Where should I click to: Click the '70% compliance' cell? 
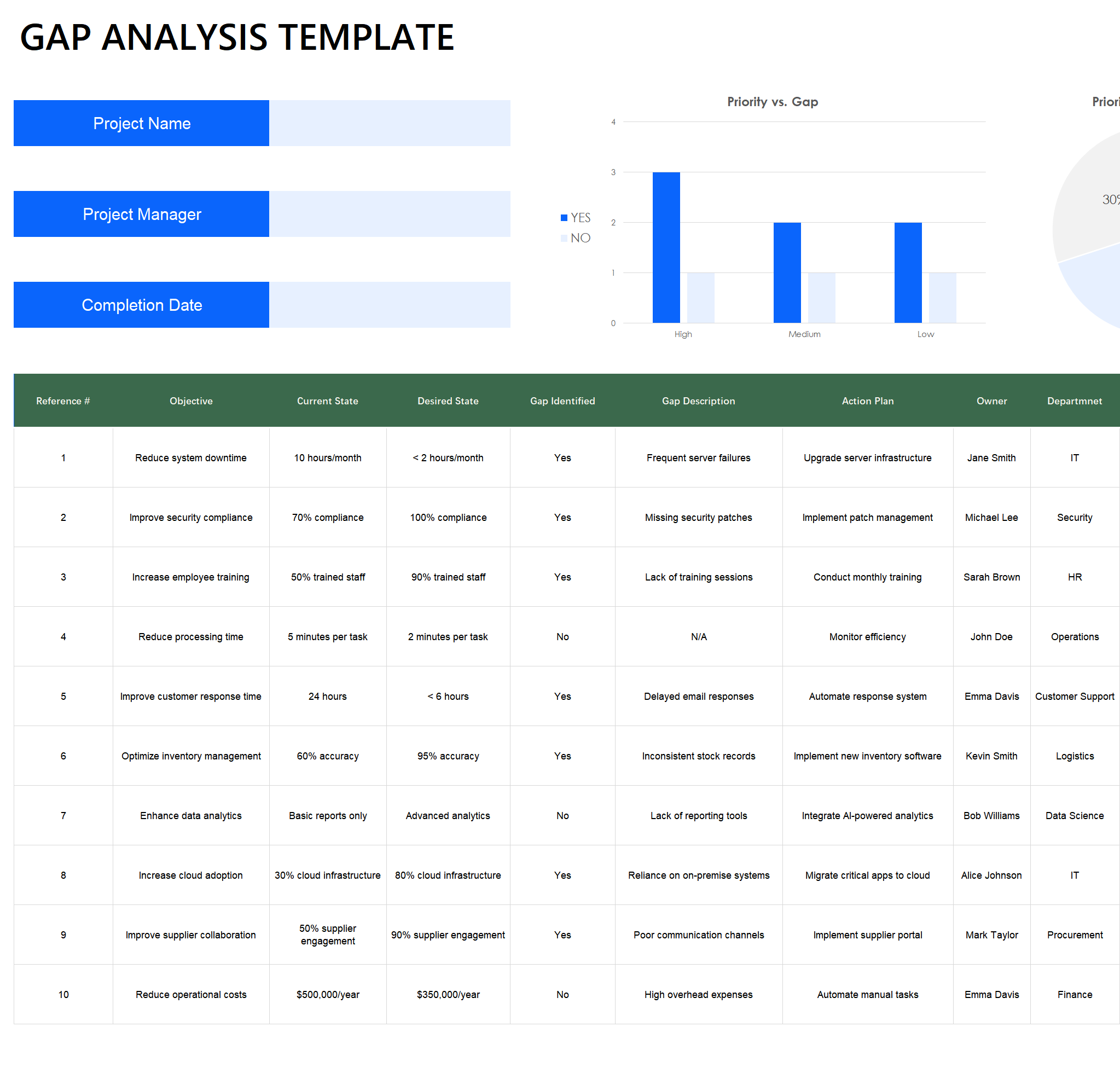[327, 517]
